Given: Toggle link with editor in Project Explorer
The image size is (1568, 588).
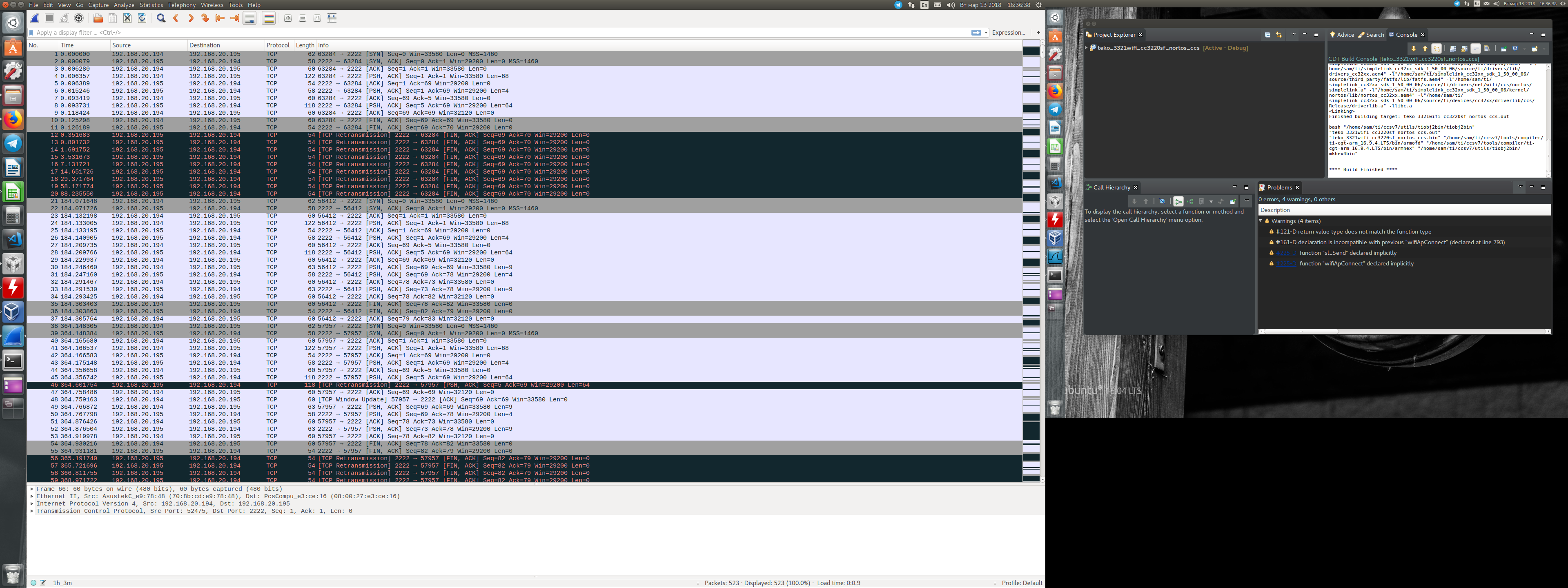Looking at the screenshot, I should [x=1279, y=35].
